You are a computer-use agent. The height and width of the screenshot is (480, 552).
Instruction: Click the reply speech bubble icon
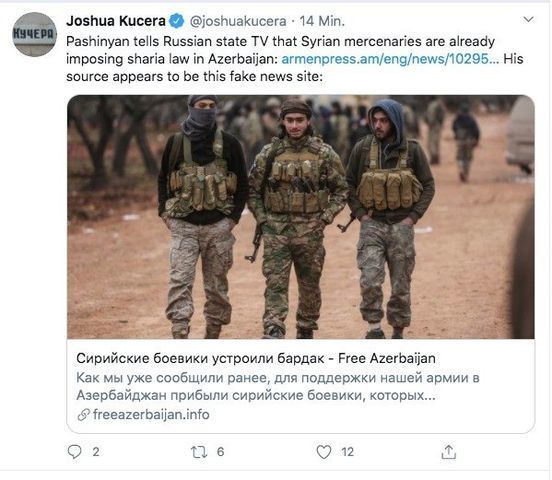click(74, 452)
